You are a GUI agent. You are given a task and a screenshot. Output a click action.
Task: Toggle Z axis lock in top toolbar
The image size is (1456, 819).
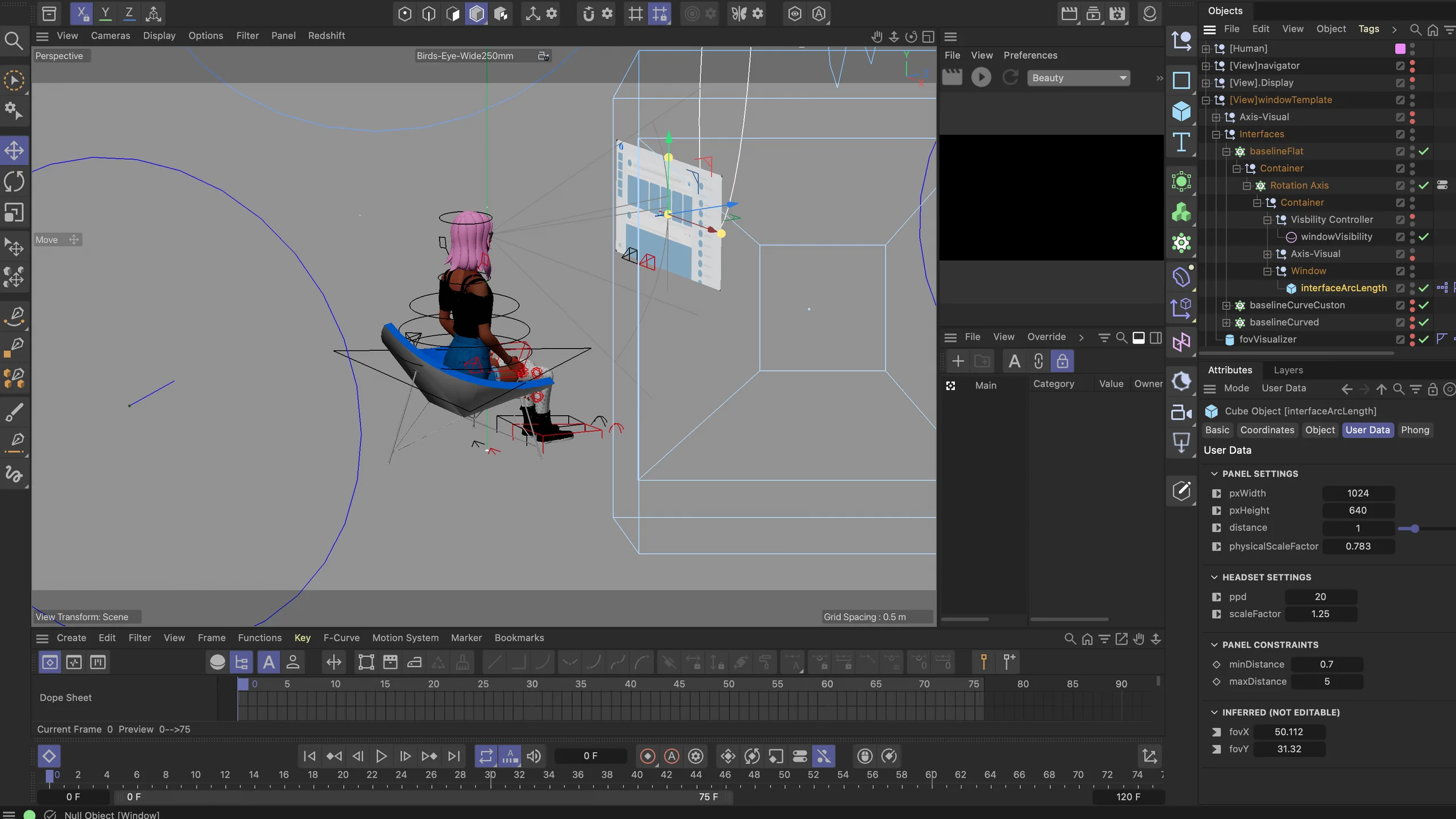click(129, 14)
